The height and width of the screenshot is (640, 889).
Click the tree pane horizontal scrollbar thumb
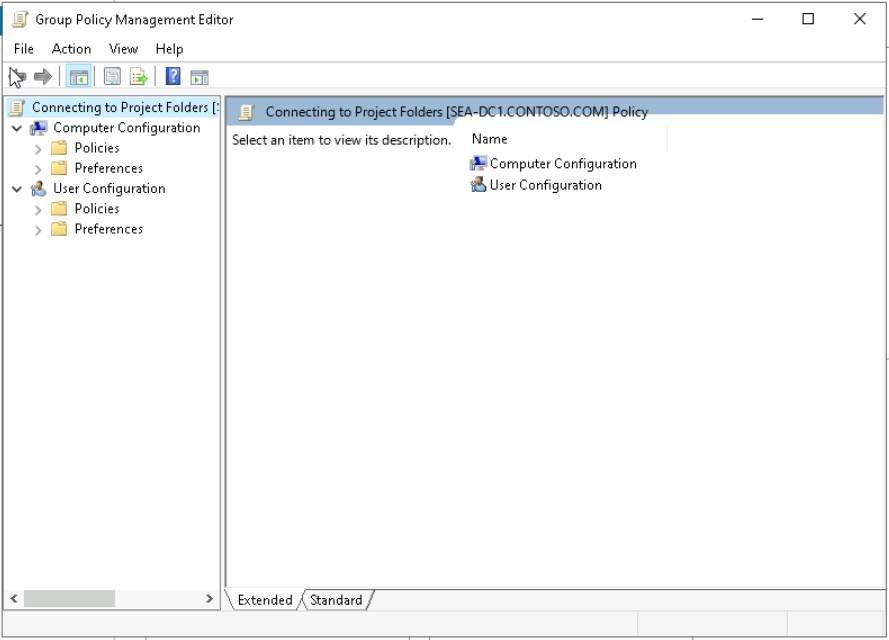point(69,599)
